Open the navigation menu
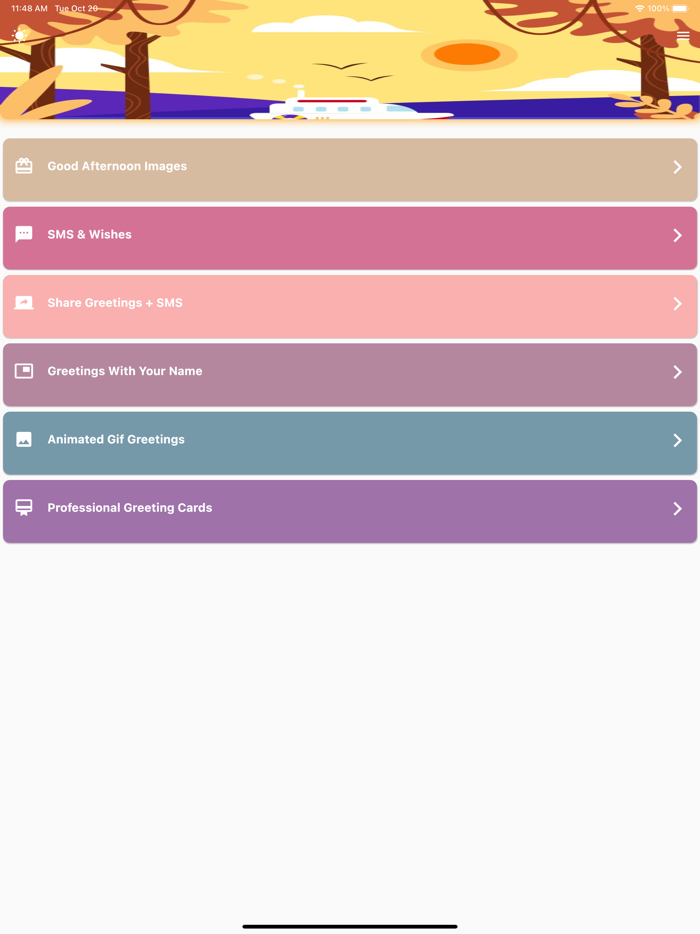Viewport: 700px width, 934px height. pyautogui.click(x=684, y=35)
